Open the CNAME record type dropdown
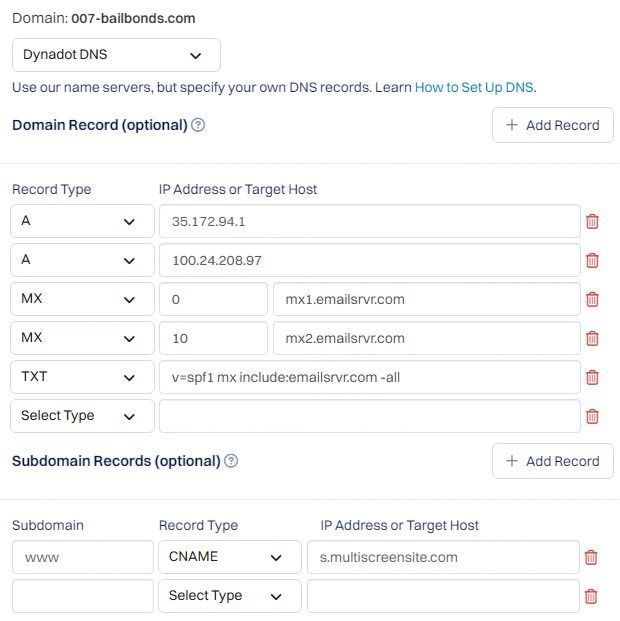Screen dimensions: 620x621 [230, 557]
